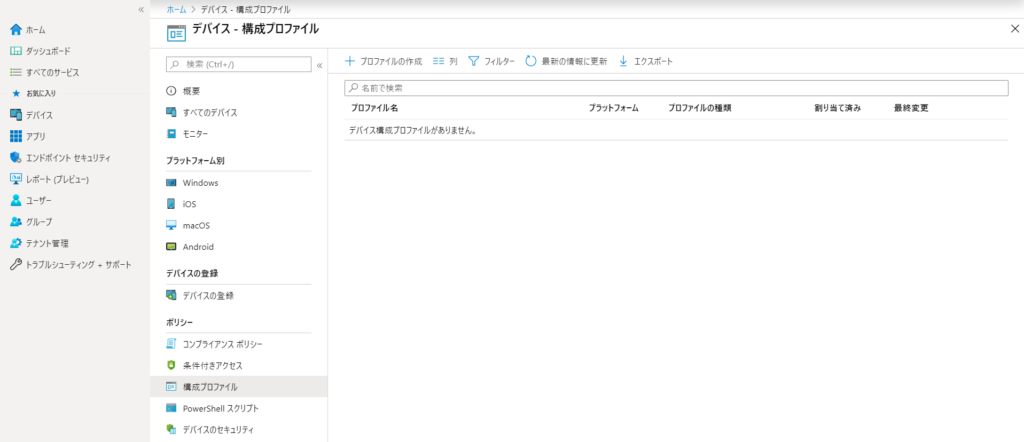Image resolution: width=1024 pixels, height=442 pixels.
Task: Click the デバイス構成プロファイルがありません message
Action: tap(412, 130)
